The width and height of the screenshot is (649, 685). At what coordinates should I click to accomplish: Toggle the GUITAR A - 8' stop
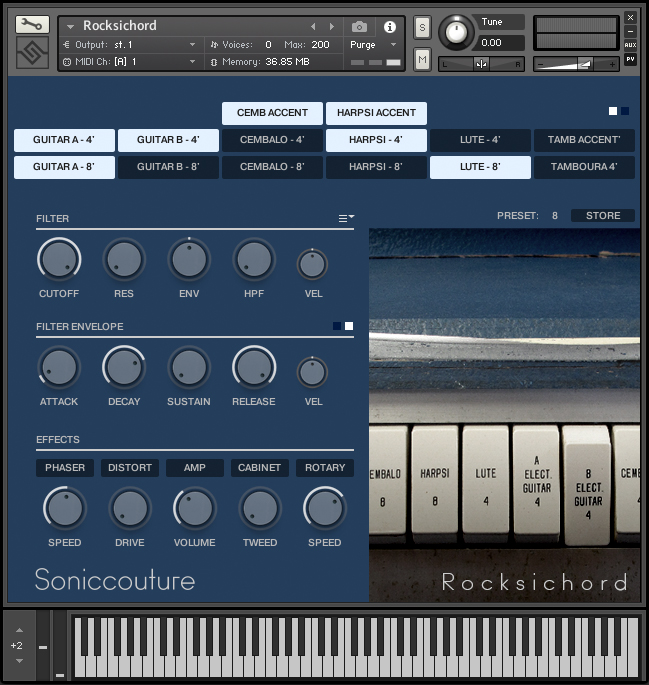click(64, 167)
